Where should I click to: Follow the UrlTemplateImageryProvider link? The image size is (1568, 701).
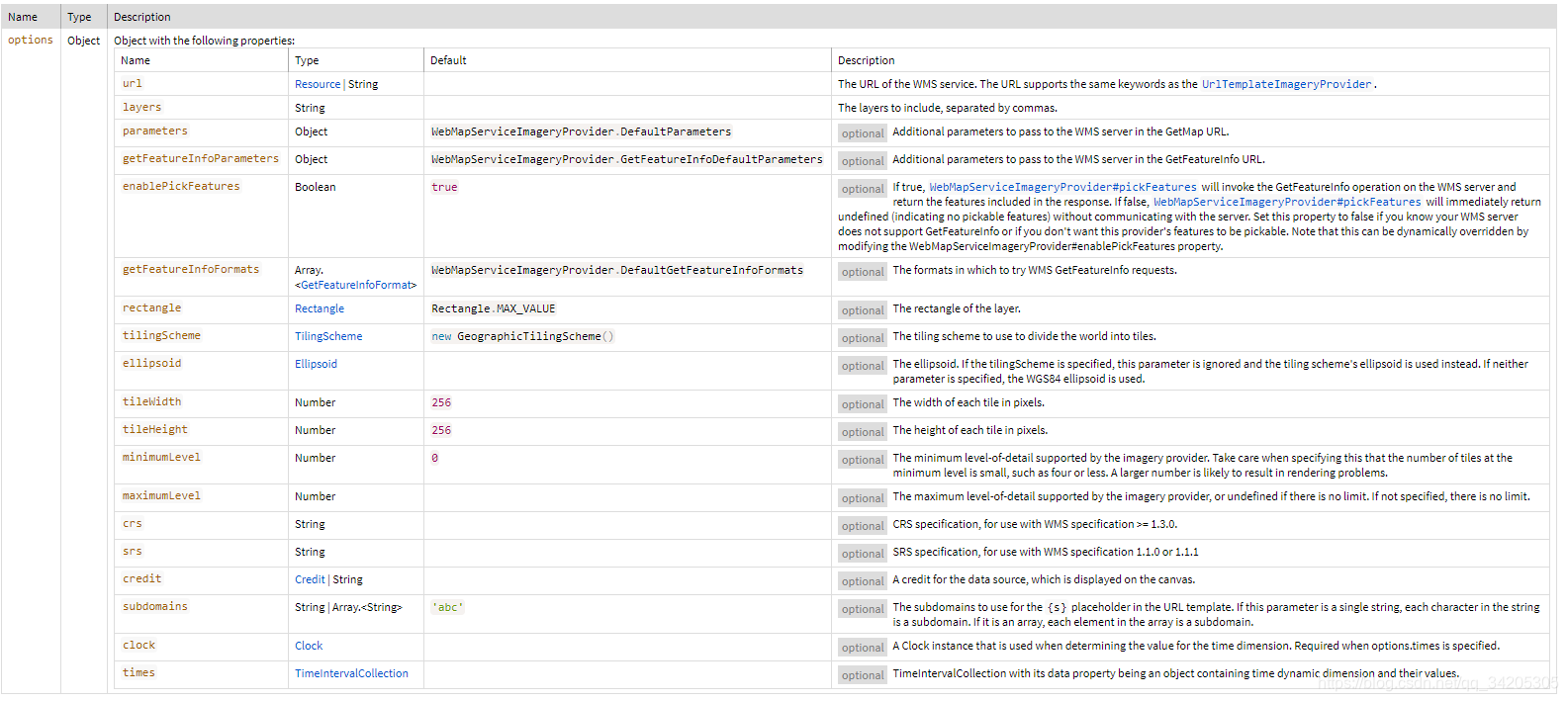pos(1286,84)
